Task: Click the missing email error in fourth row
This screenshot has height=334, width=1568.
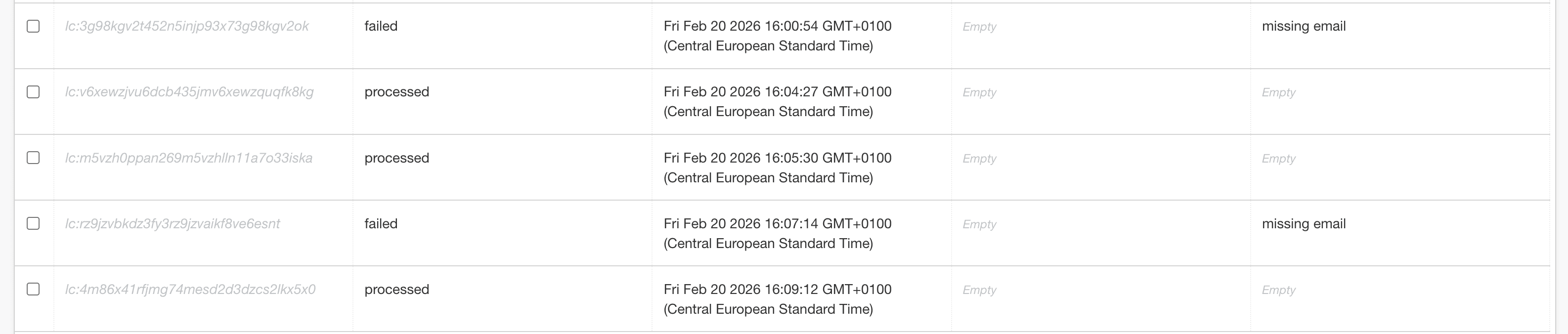Action: pyautogui.click(x=1303, y=223)
